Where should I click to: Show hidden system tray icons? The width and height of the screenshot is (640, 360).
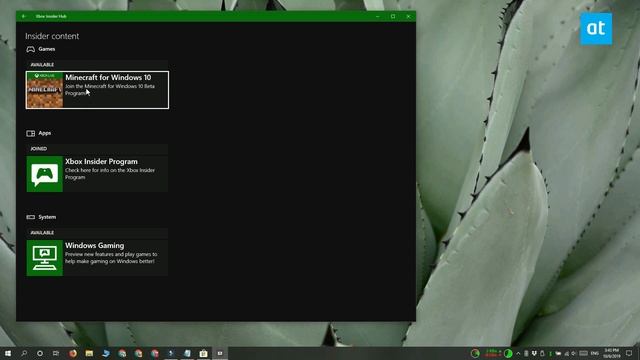[518, 353]
